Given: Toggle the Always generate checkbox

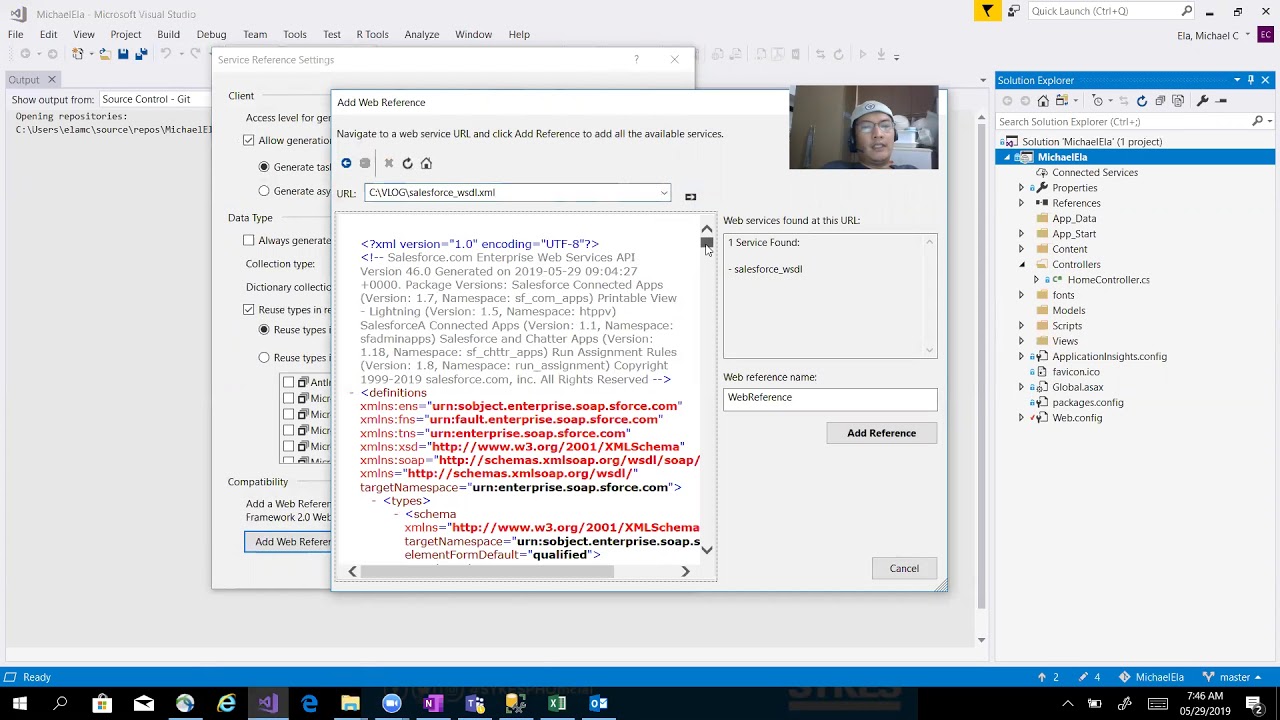Looking at the screenshot, I should [x=249, y=240].
